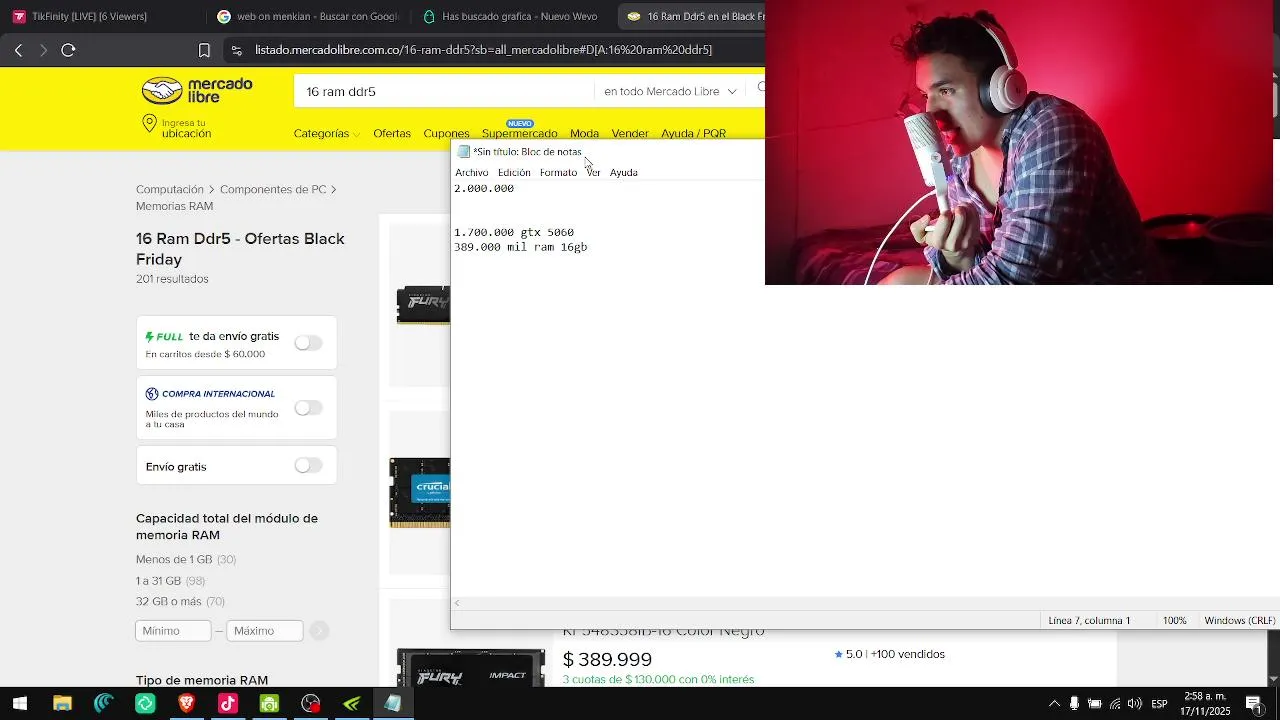Click the Cupones link

[x=446, y=133]
